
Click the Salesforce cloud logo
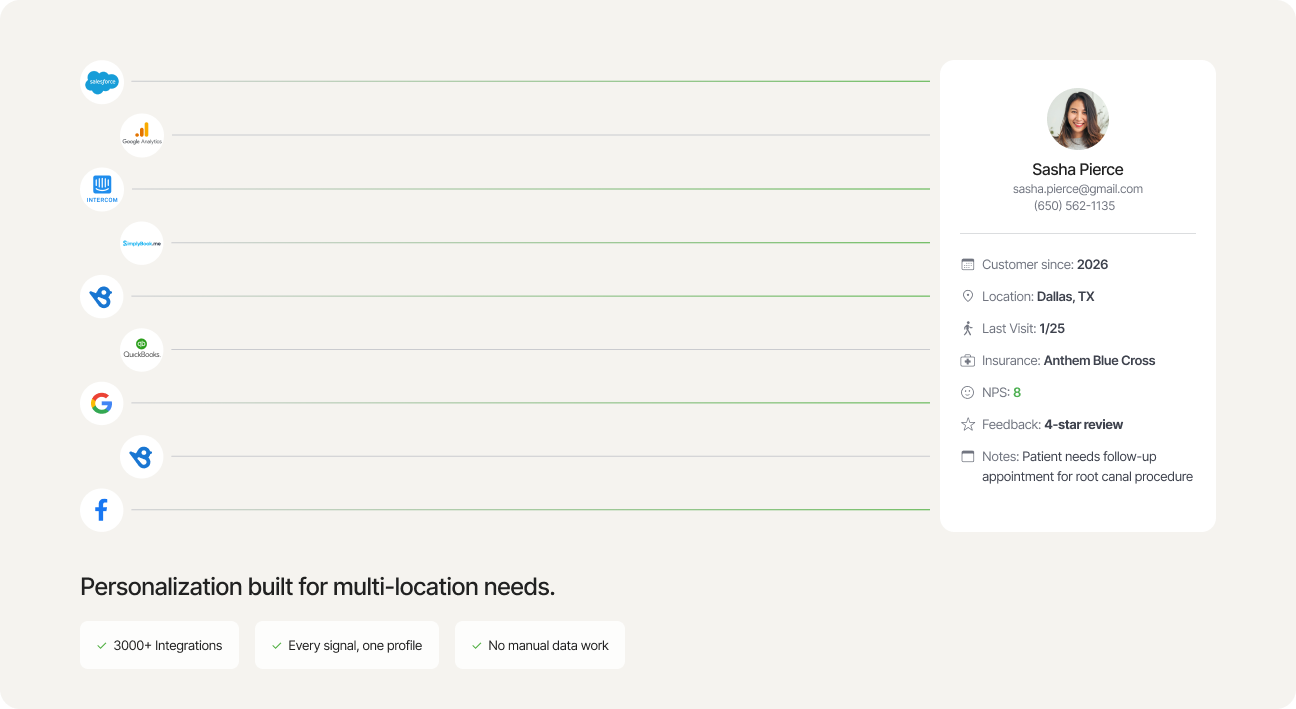pos(102,81)
